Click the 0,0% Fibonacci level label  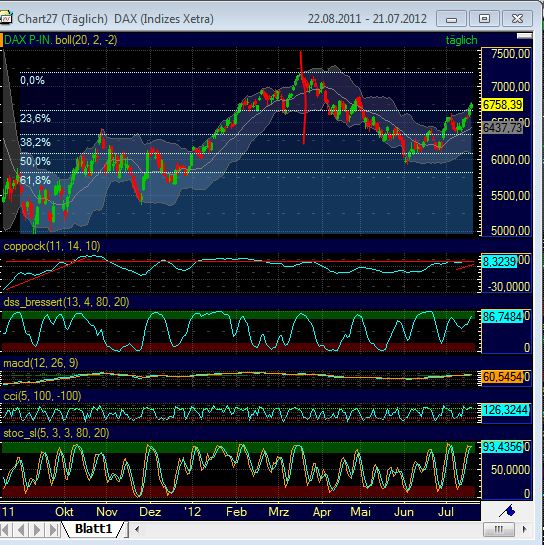pos(32,81)
